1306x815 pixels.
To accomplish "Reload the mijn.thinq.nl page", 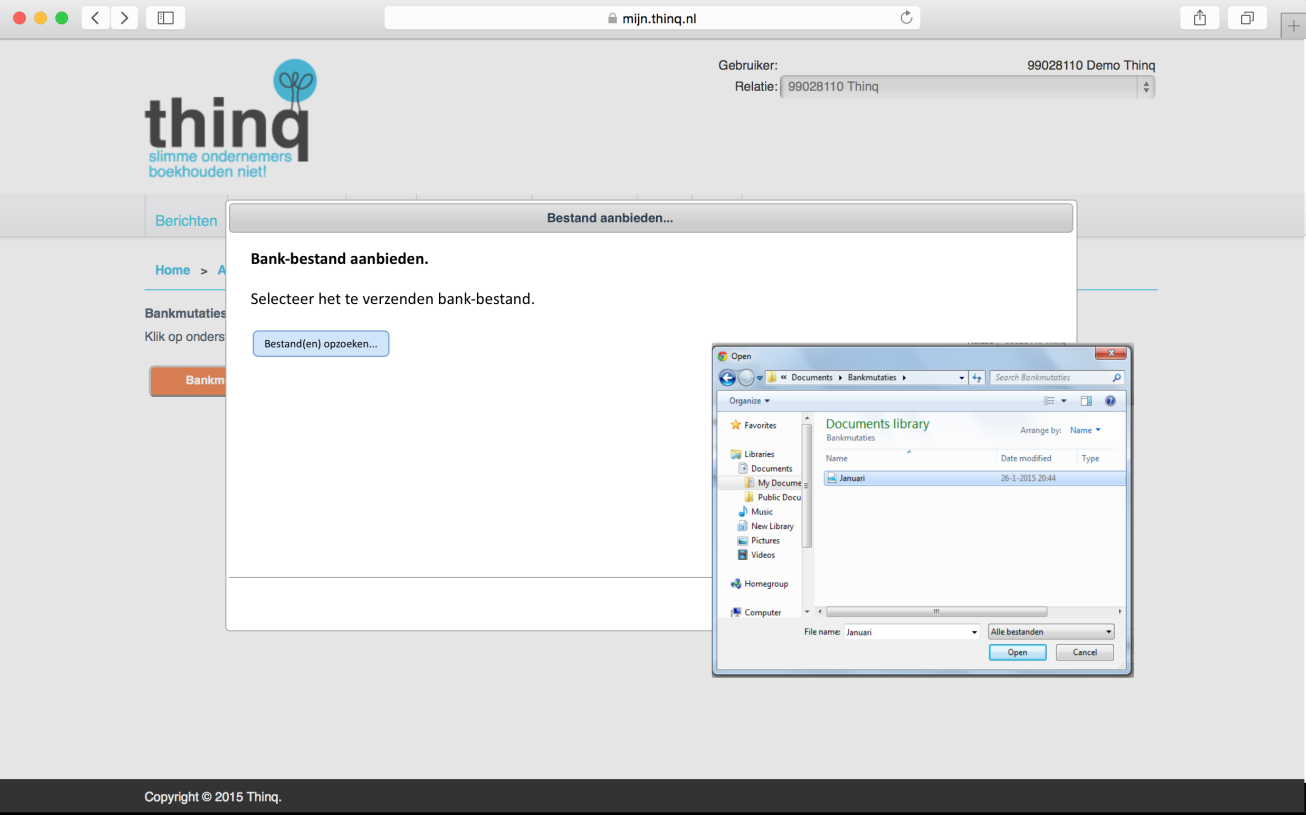I will [x=906, y=18].
